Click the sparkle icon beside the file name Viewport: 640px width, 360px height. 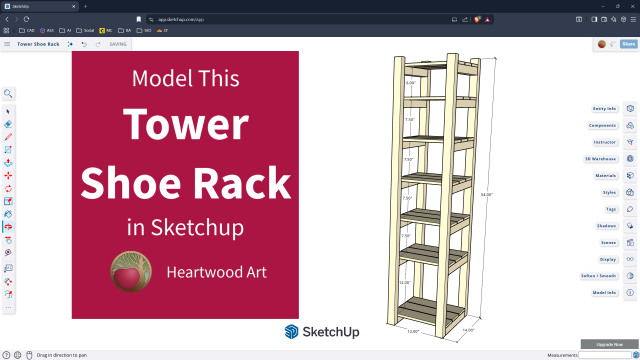[70, 44]
